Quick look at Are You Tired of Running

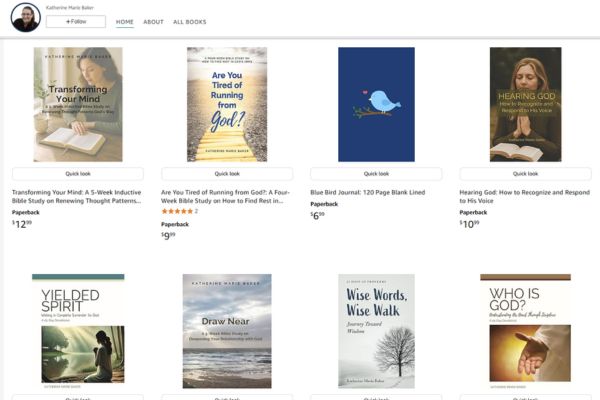point(227,174)
